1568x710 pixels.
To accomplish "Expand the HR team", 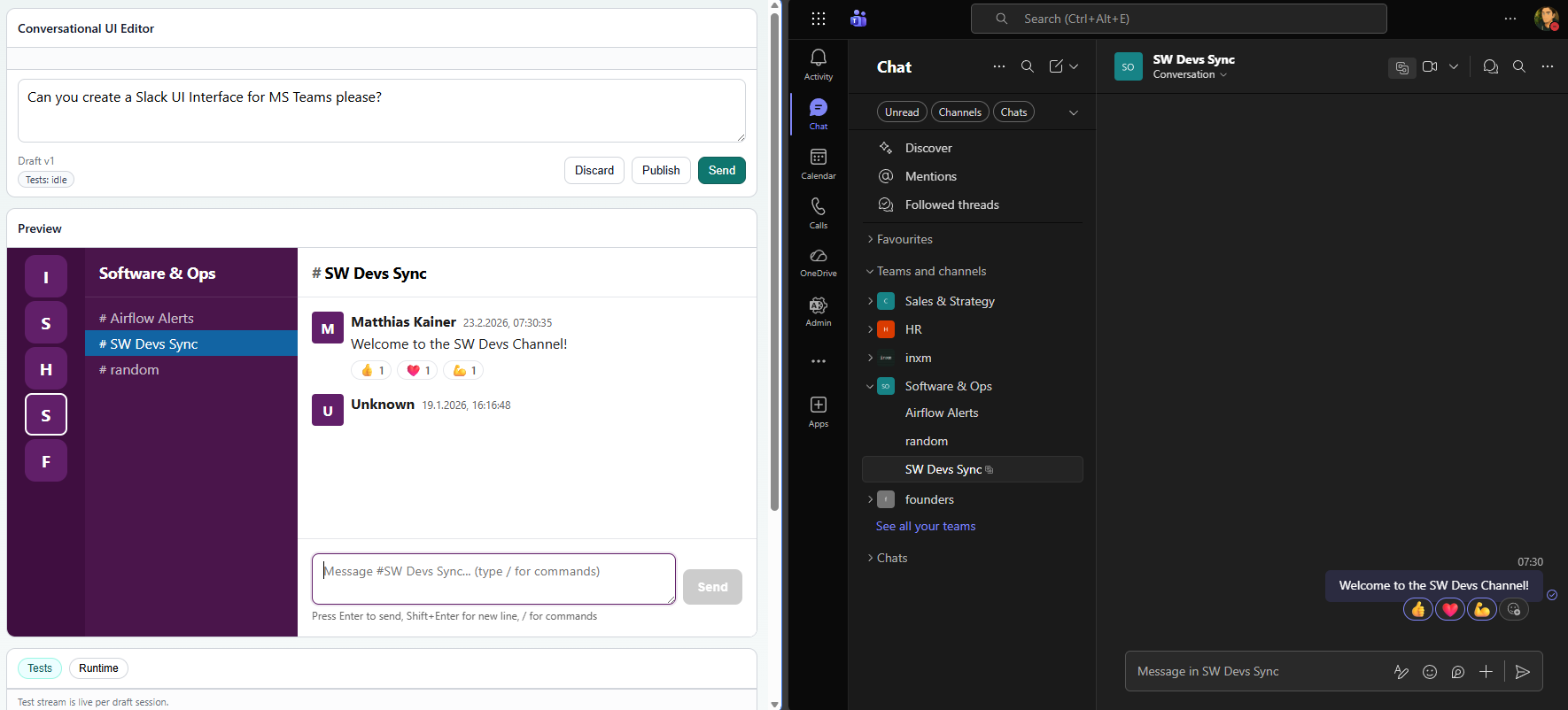I will tap(870, 329).
